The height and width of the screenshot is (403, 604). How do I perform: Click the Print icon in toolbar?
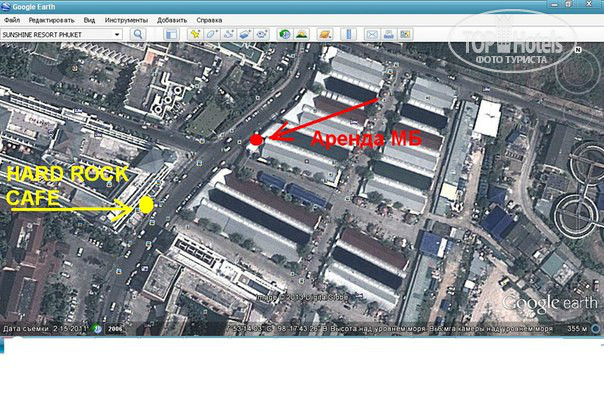[x=388, y=34]
